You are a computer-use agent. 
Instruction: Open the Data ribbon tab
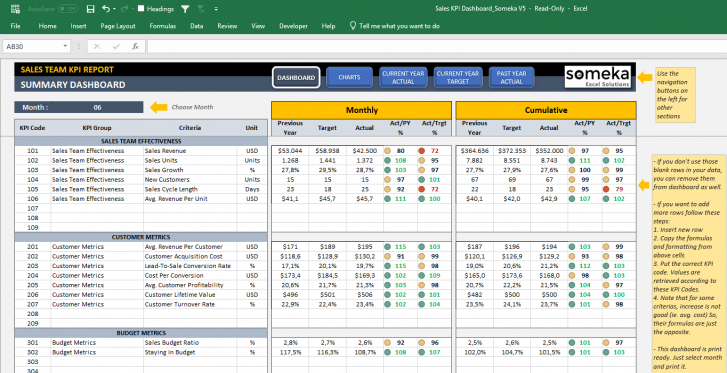197,26
